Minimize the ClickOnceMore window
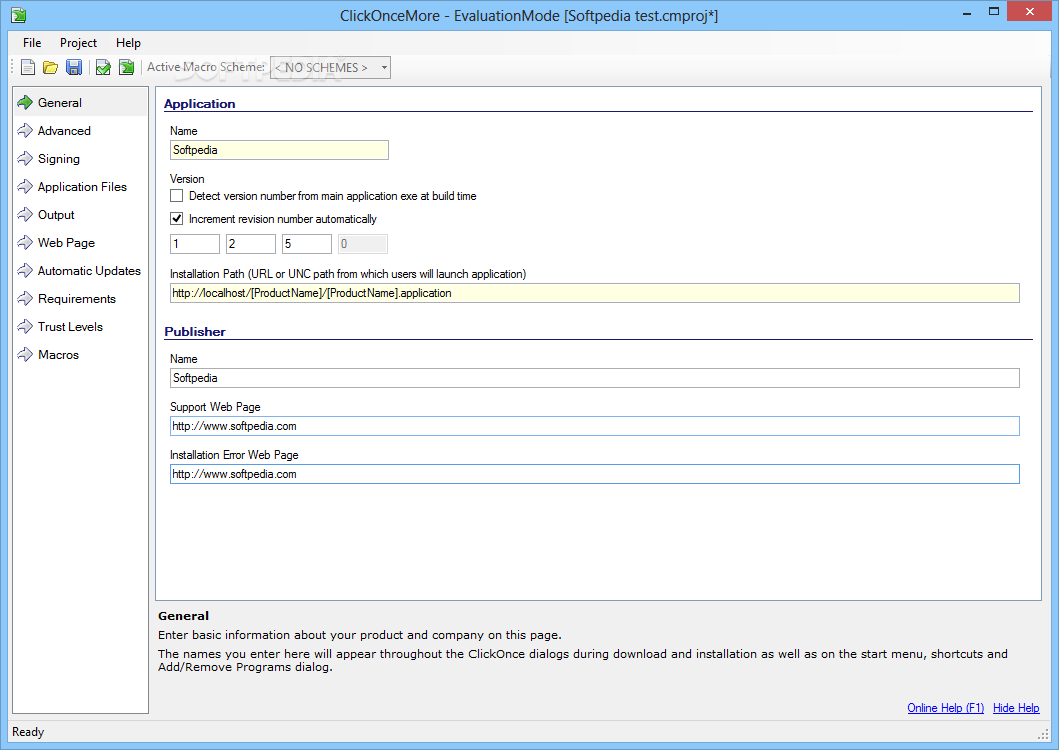The width and height of the screenshot is (1059, 750). pos(967,13)
